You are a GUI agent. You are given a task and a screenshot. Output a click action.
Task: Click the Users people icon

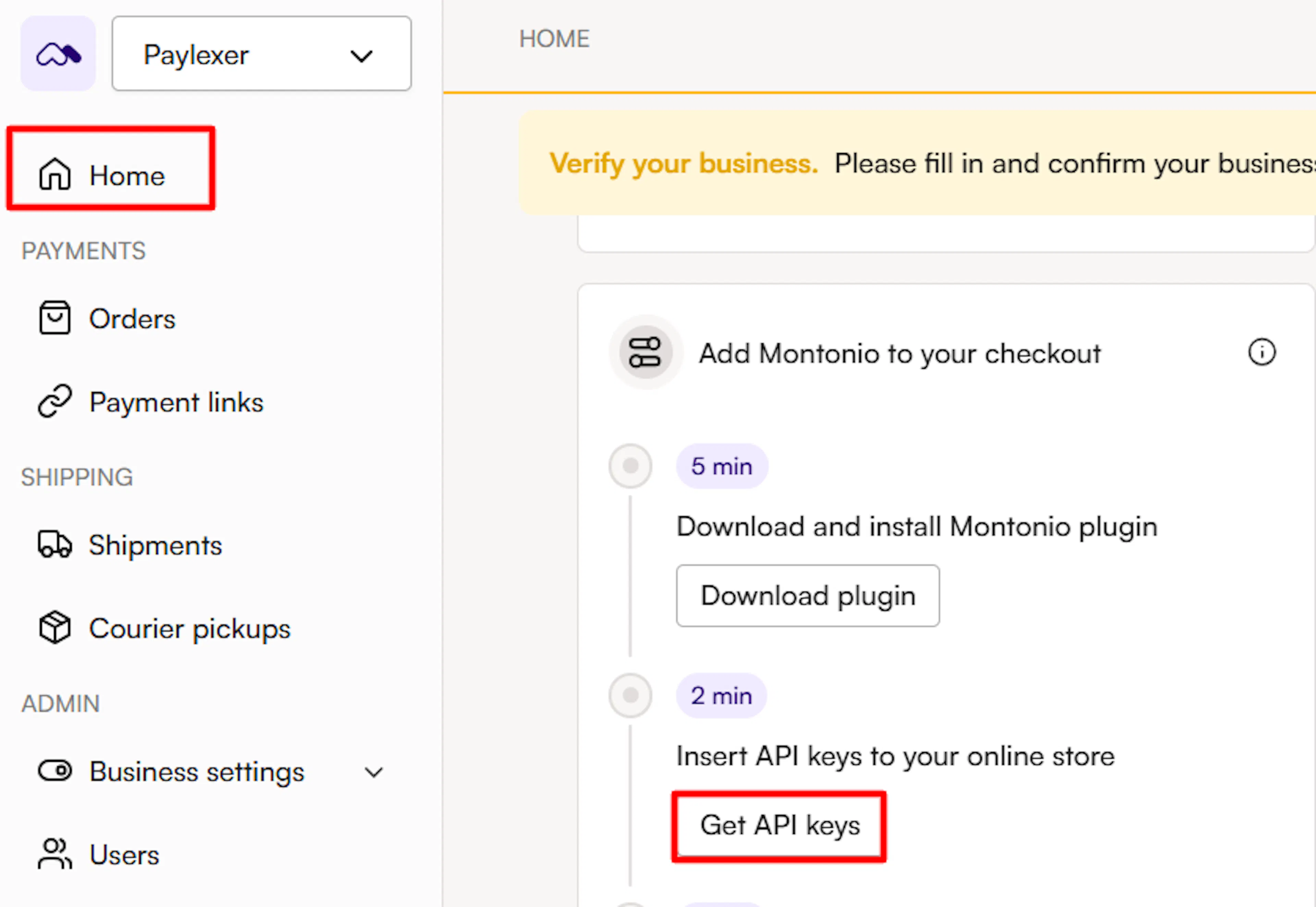click(54, 854)
